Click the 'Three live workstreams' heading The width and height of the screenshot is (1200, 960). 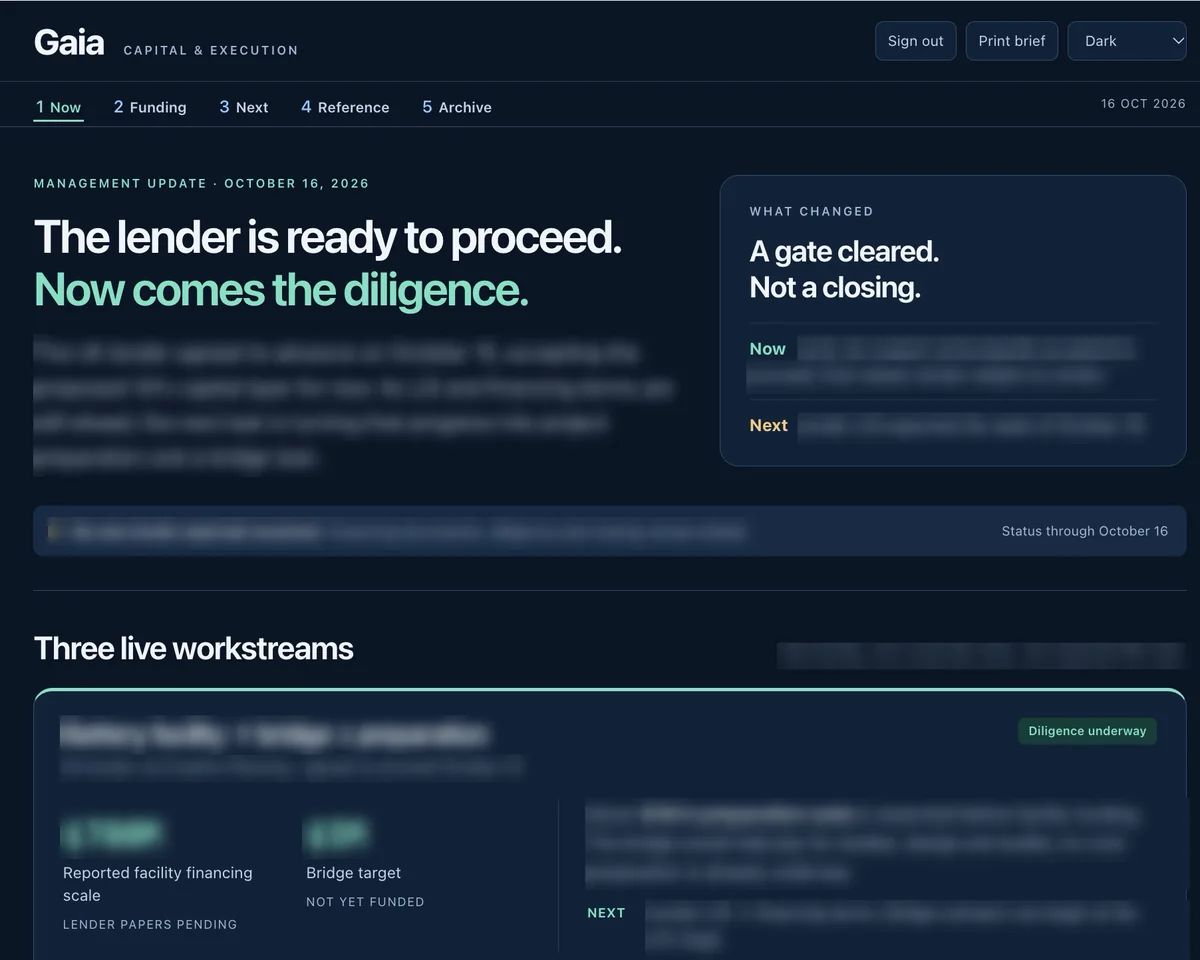(194, 648)
